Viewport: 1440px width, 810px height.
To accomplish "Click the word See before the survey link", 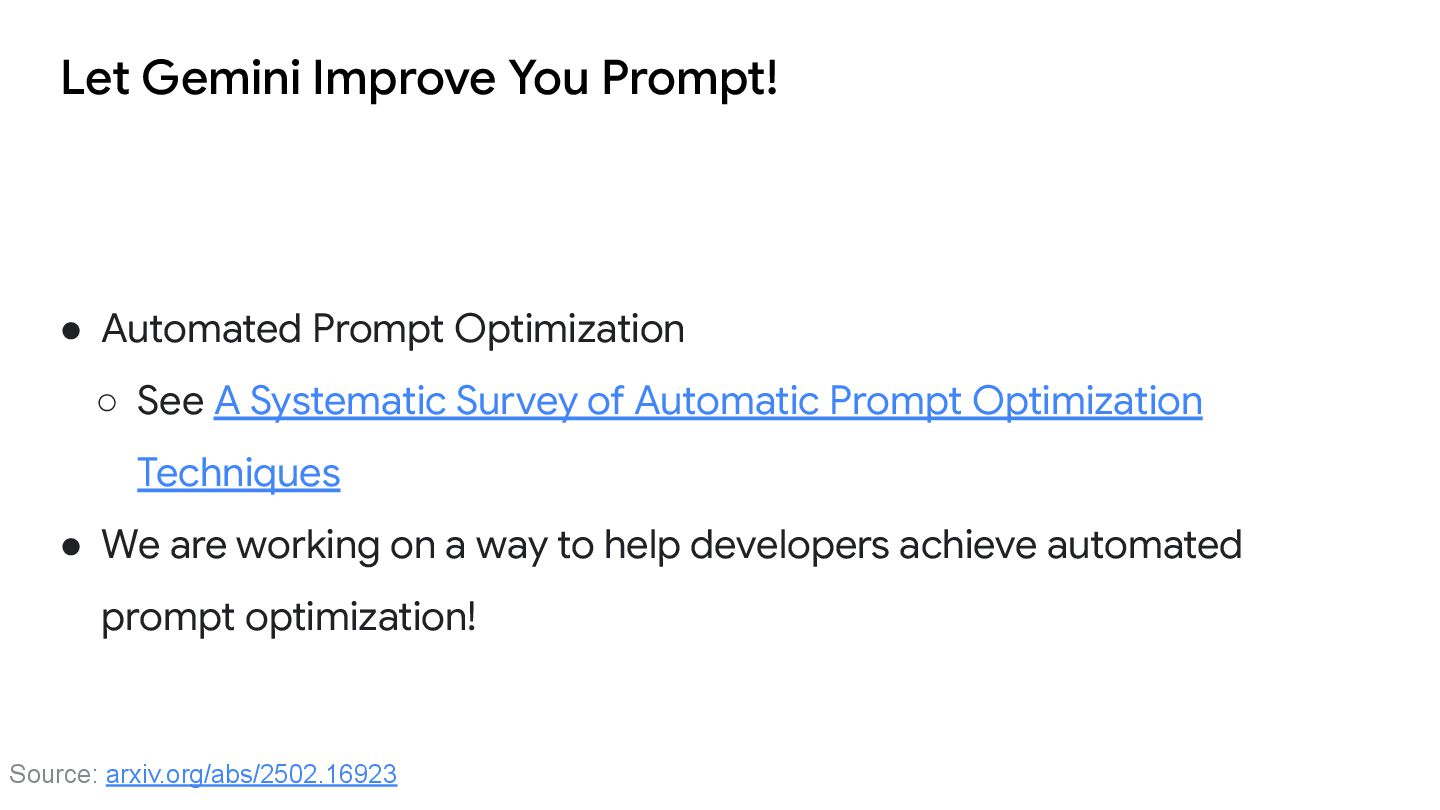I will click(x=171, y=401).
